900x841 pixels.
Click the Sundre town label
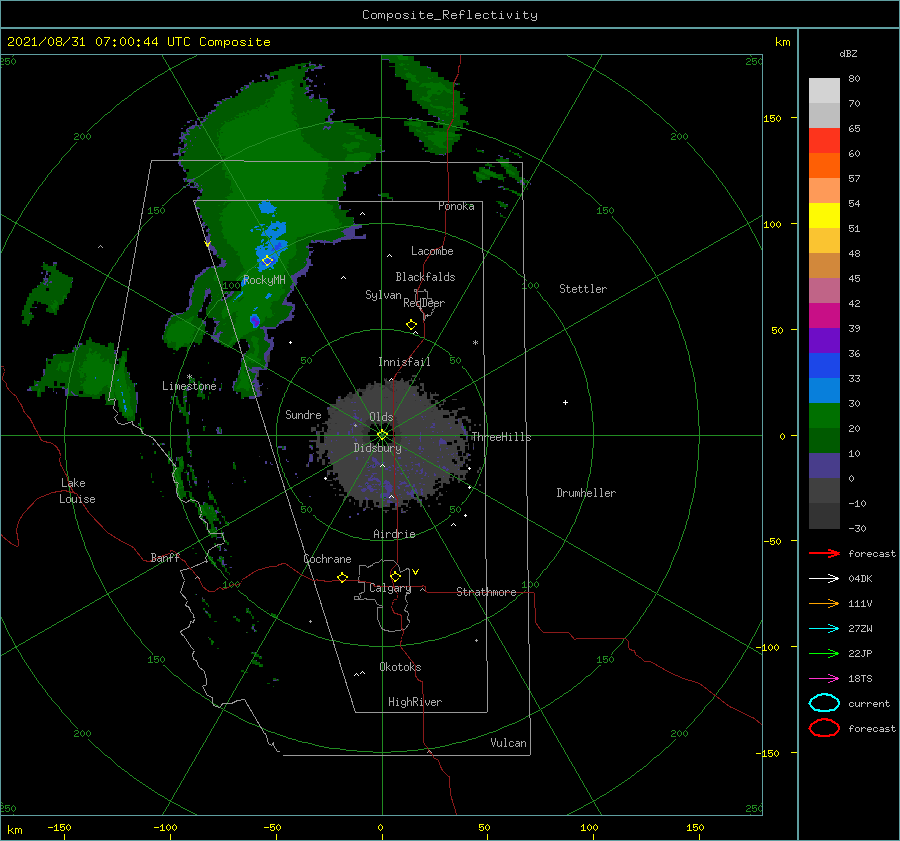click(x=303, y=414)
